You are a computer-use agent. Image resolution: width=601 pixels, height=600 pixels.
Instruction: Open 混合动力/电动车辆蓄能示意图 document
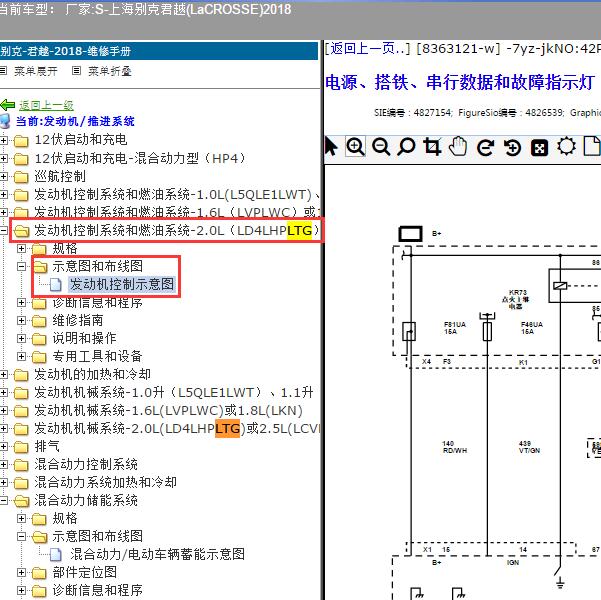click(157, 554)
